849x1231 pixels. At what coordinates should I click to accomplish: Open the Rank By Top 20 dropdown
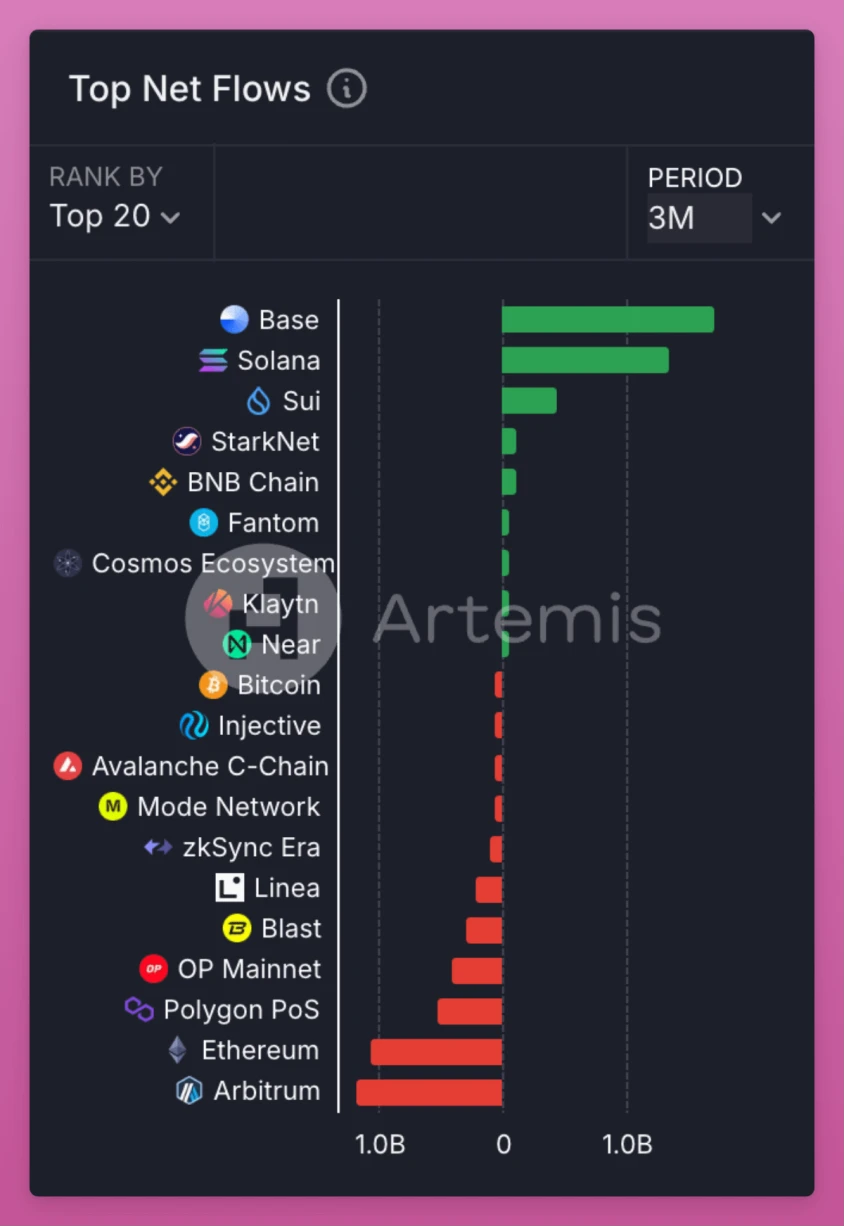pos(115,215)
